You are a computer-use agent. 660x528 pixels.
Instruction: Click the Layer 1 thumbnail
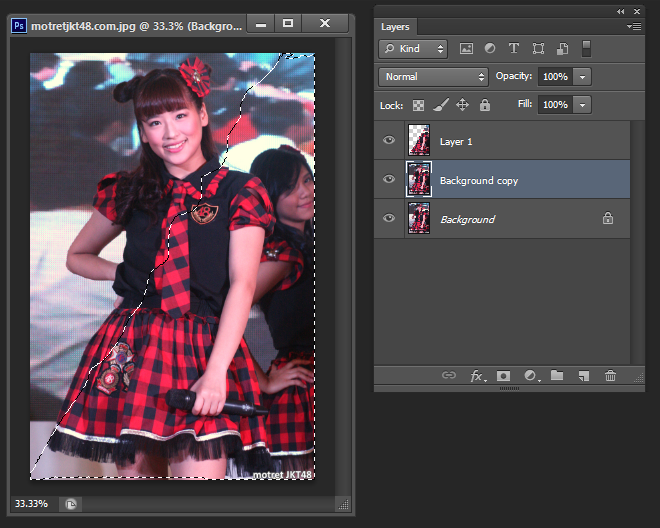pyautogui.click(x=419, y=140)
